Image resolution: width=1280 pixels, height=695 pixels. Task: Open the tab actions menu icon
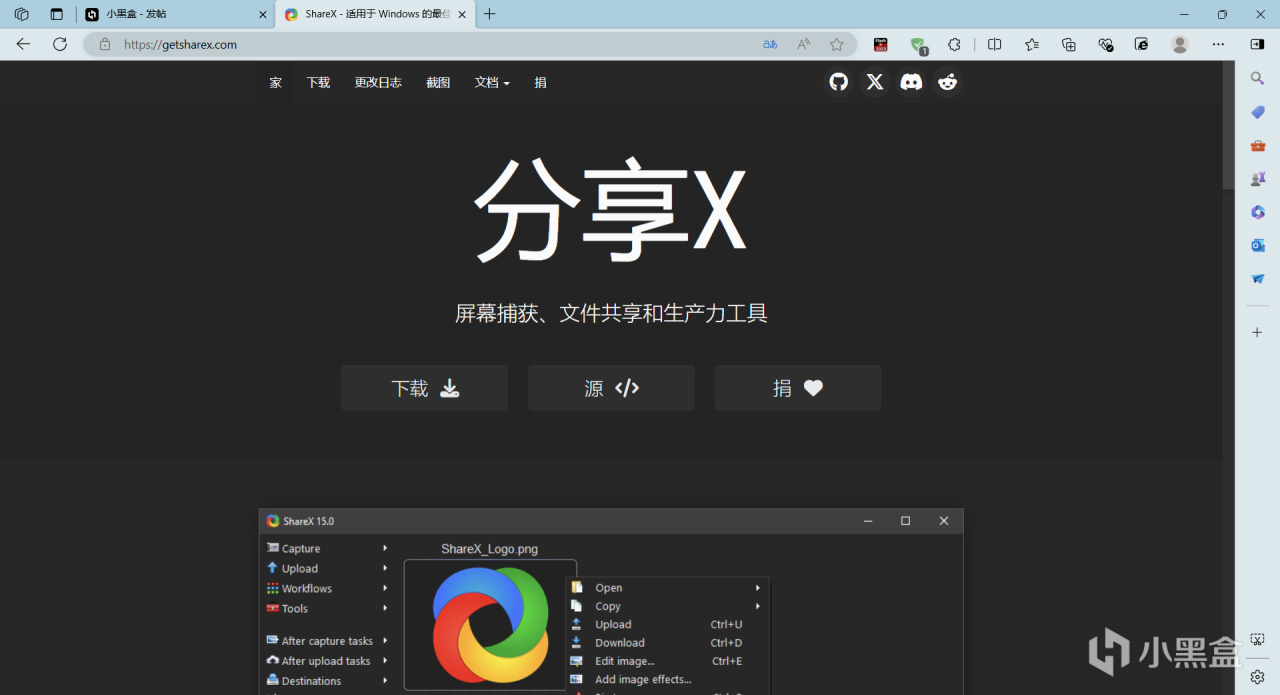click(21, 14)
